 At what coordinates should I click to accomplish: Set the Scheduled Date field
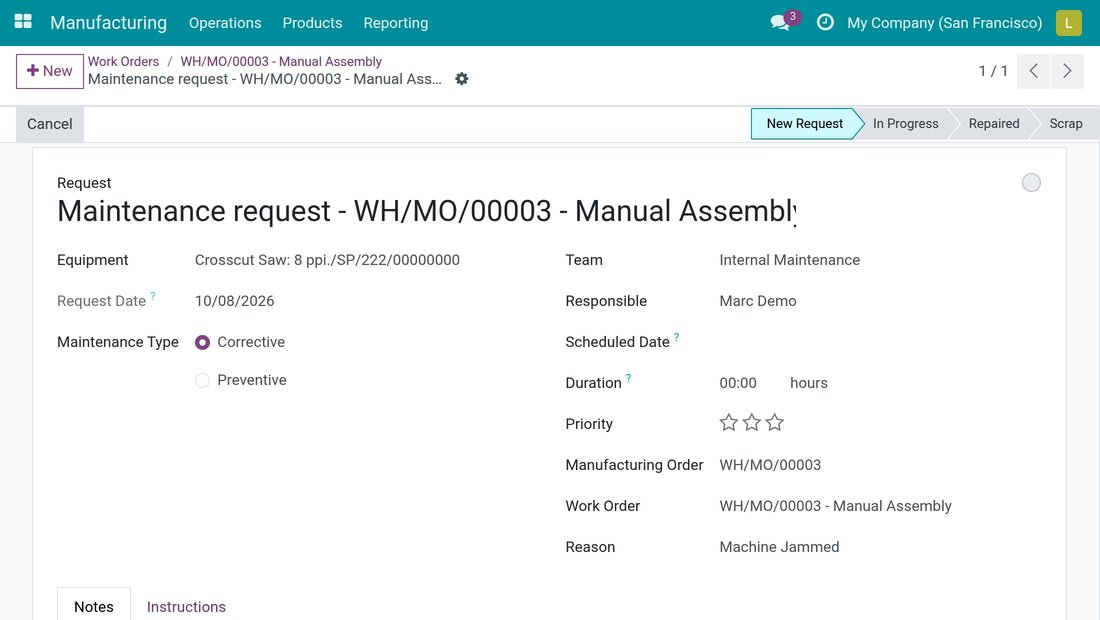click(x=880, y=342)
